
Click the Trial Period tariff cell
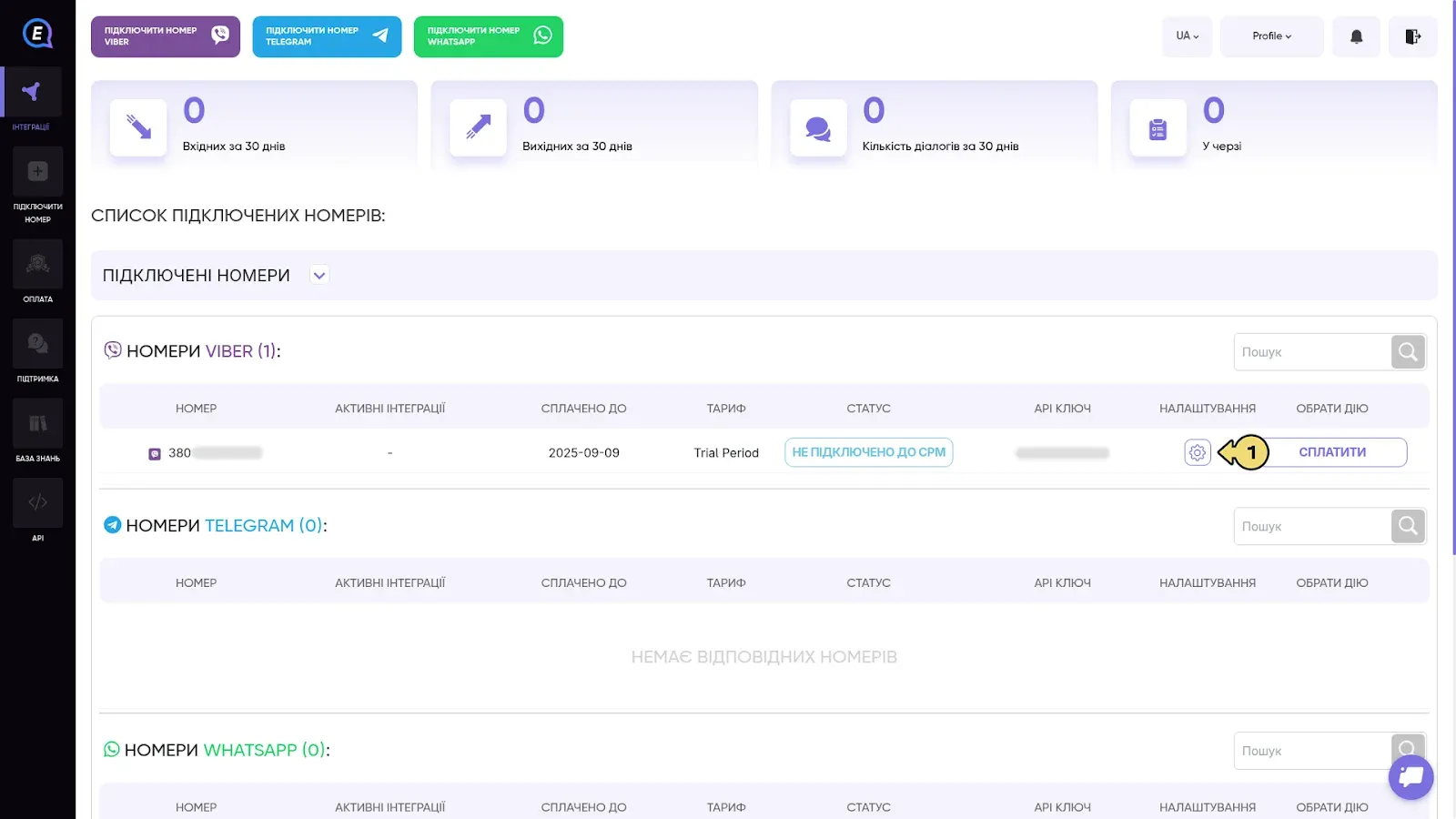coord(726,453)
